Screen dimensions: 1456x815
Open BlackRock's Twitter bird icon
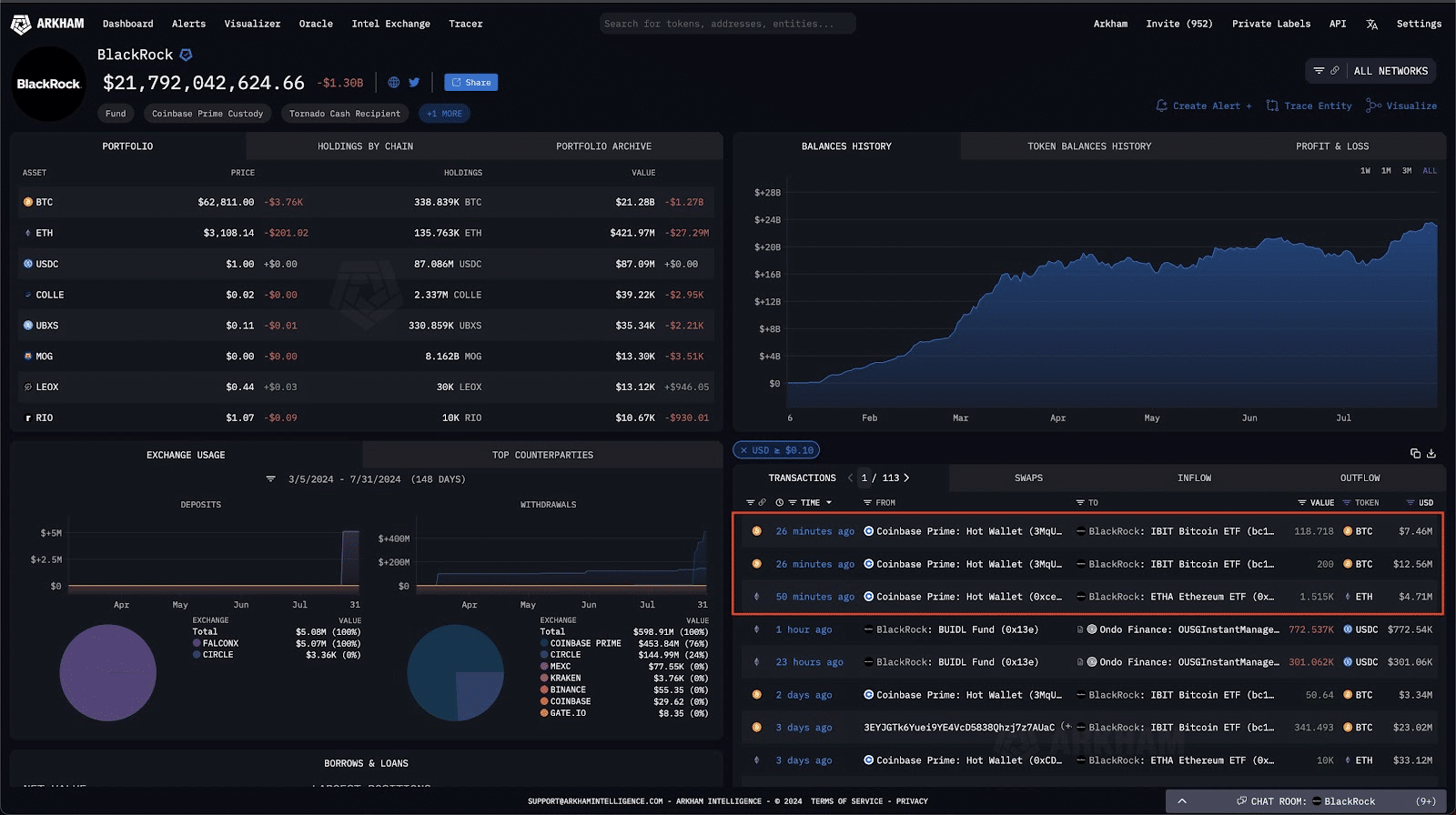[x=414, y=82]
